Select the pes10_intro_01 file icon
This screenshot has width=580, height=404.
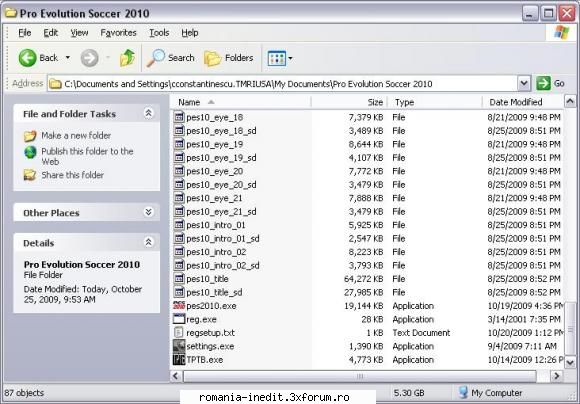179,225
